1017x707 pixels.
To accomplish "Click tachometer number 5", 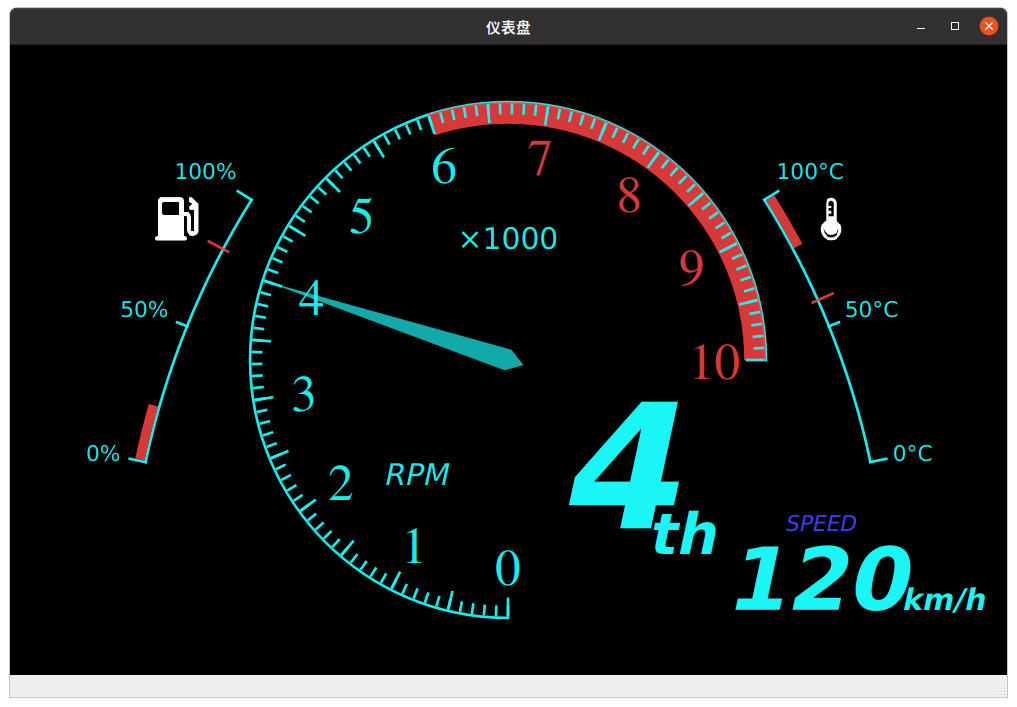I will [361, 216].
